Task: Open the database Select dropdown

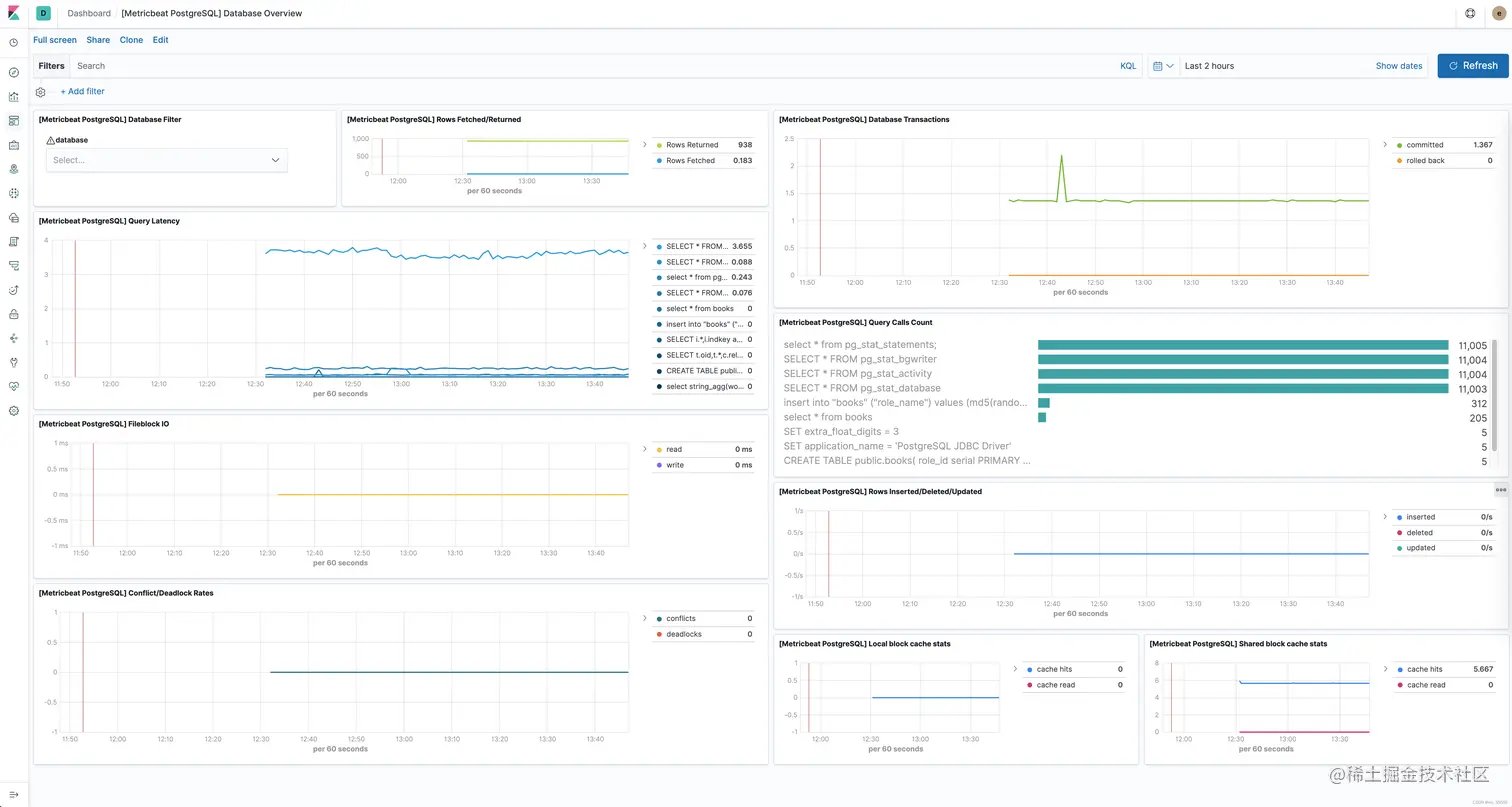Action: pyautogui.click(x=167, y=160)
